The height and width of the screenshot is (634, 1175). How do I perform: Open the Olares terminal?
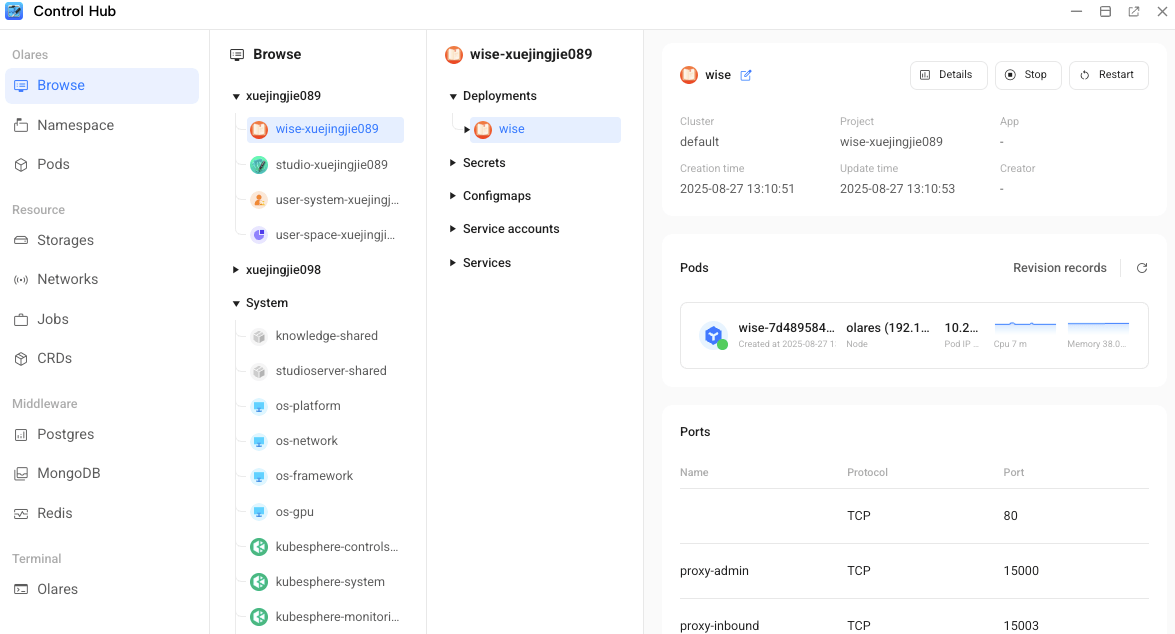click(57, 589)
